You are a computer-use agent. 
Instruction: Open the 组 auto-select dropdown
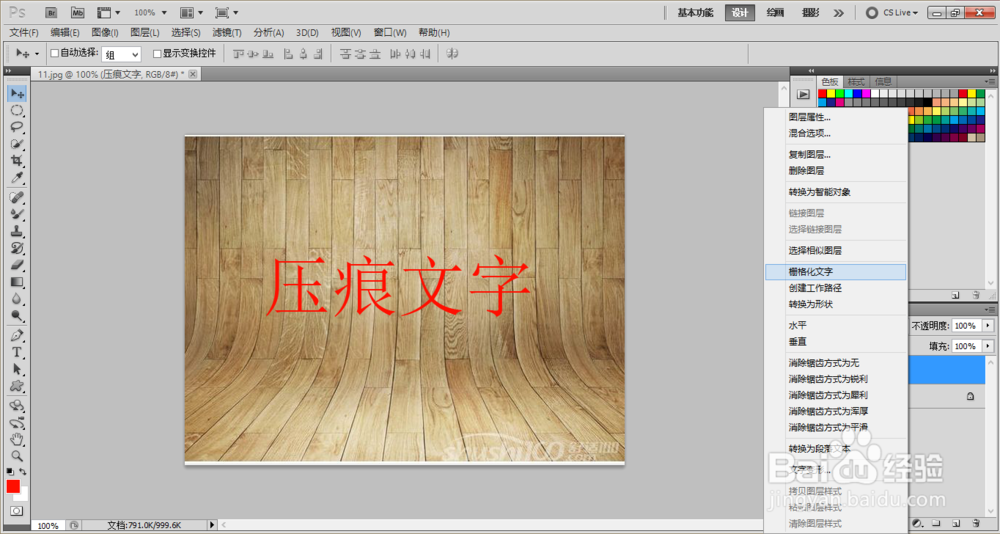tap(121, 54)
